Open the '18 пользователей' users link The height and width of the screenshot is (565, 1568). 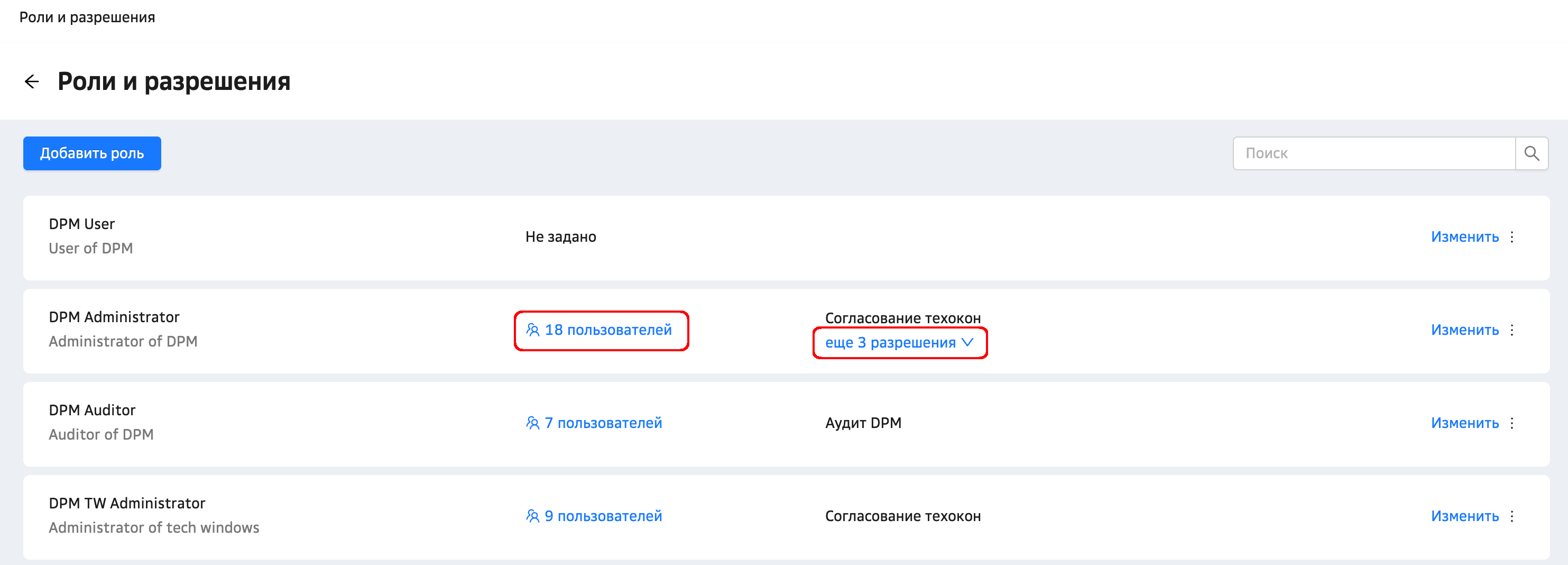click(x=608, y=330)
